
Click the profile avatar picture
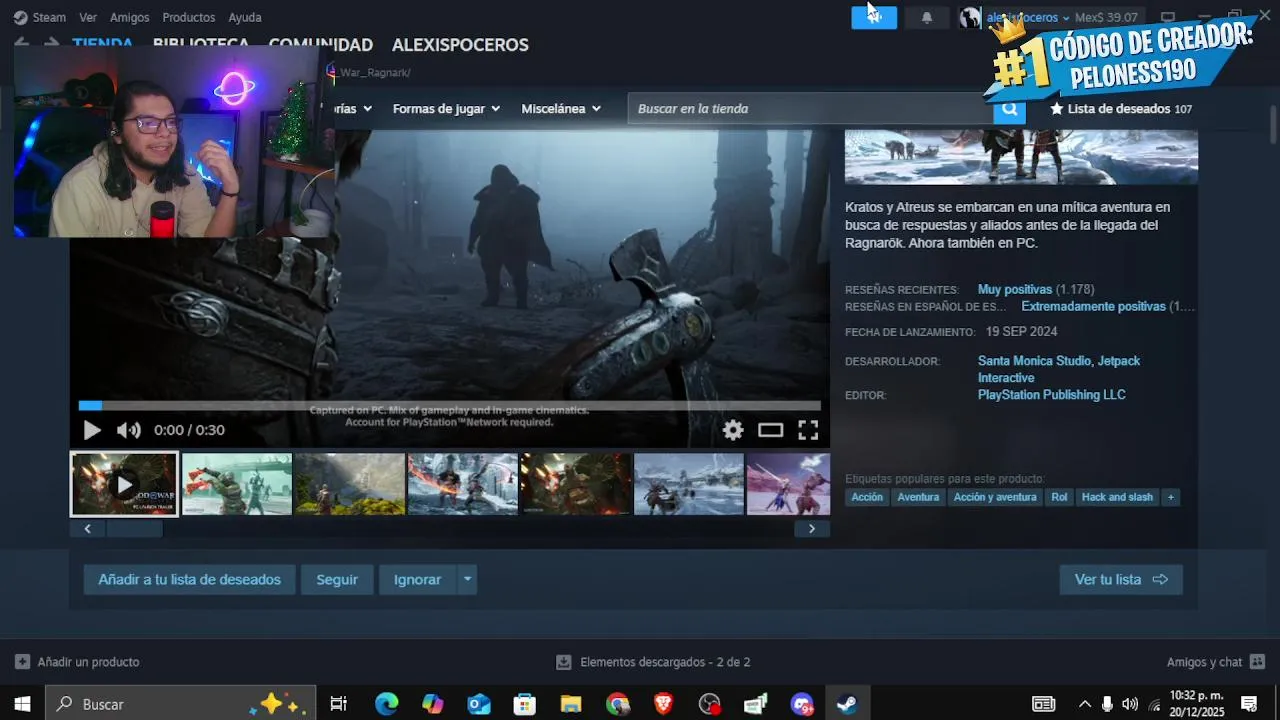pyautogui.click(x=969, y=17)
